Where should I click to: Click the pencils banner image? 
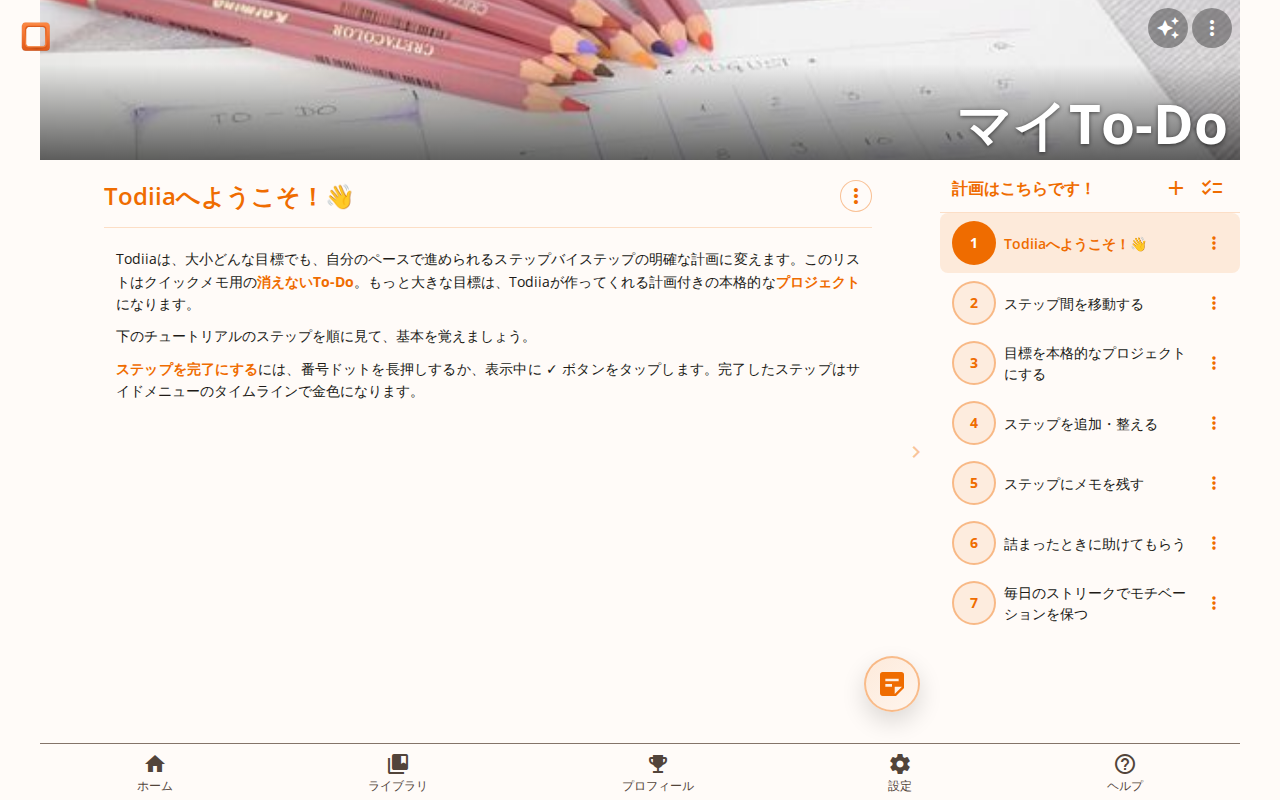[640, 80]
